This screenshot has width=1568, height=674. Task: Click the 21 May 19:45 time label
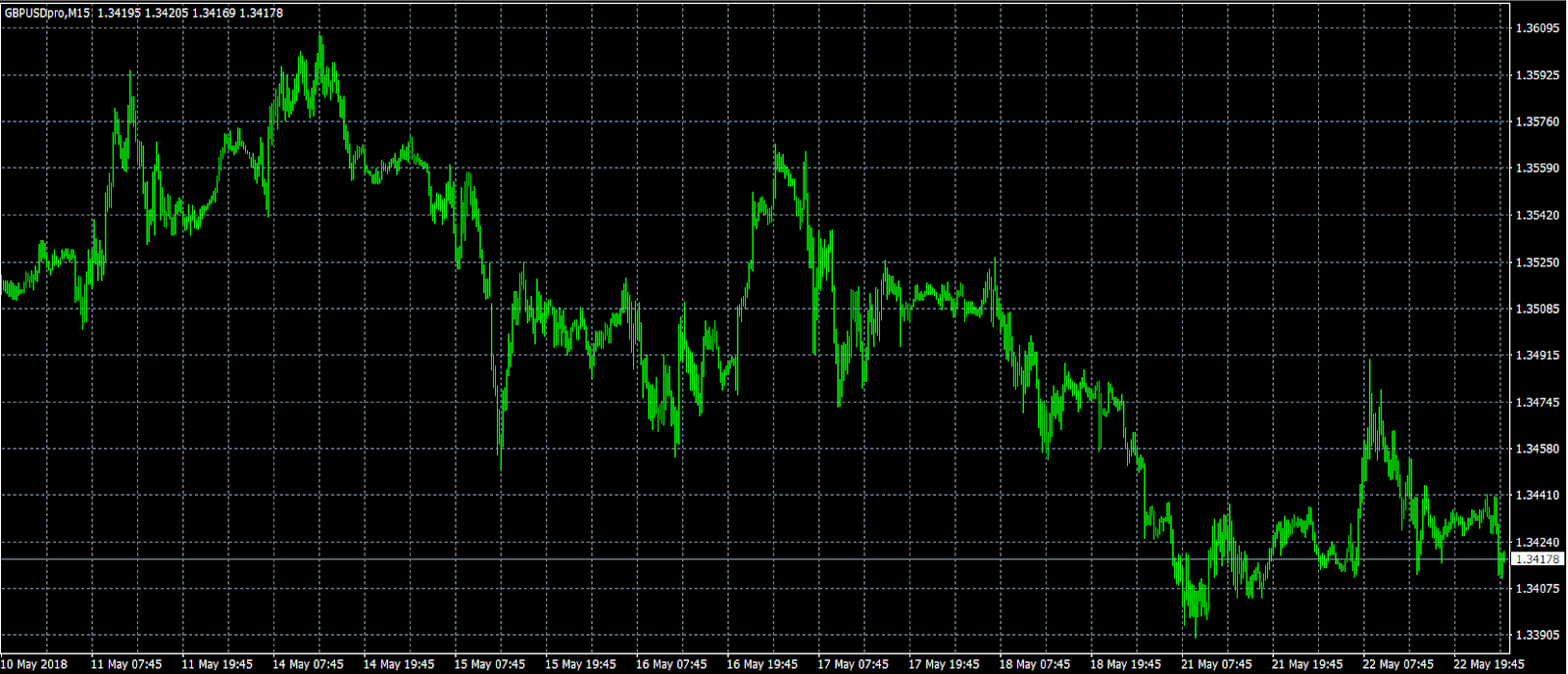point(1307,664)
